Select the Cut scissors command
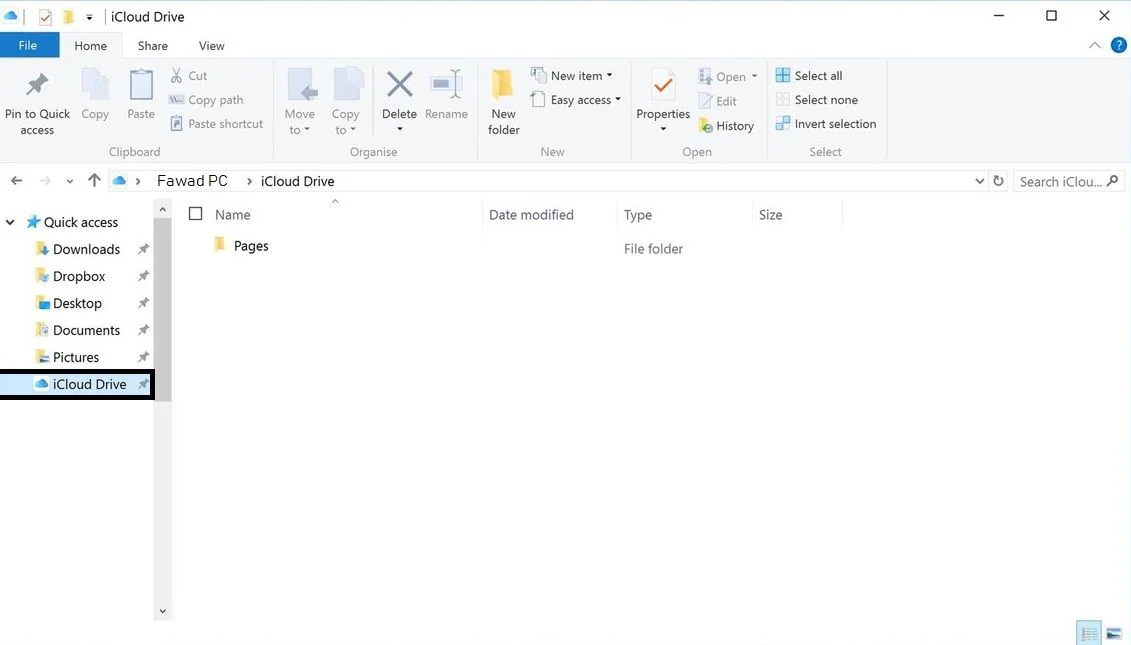Screen dimensions: 1131x645 [x=189, y=75]
